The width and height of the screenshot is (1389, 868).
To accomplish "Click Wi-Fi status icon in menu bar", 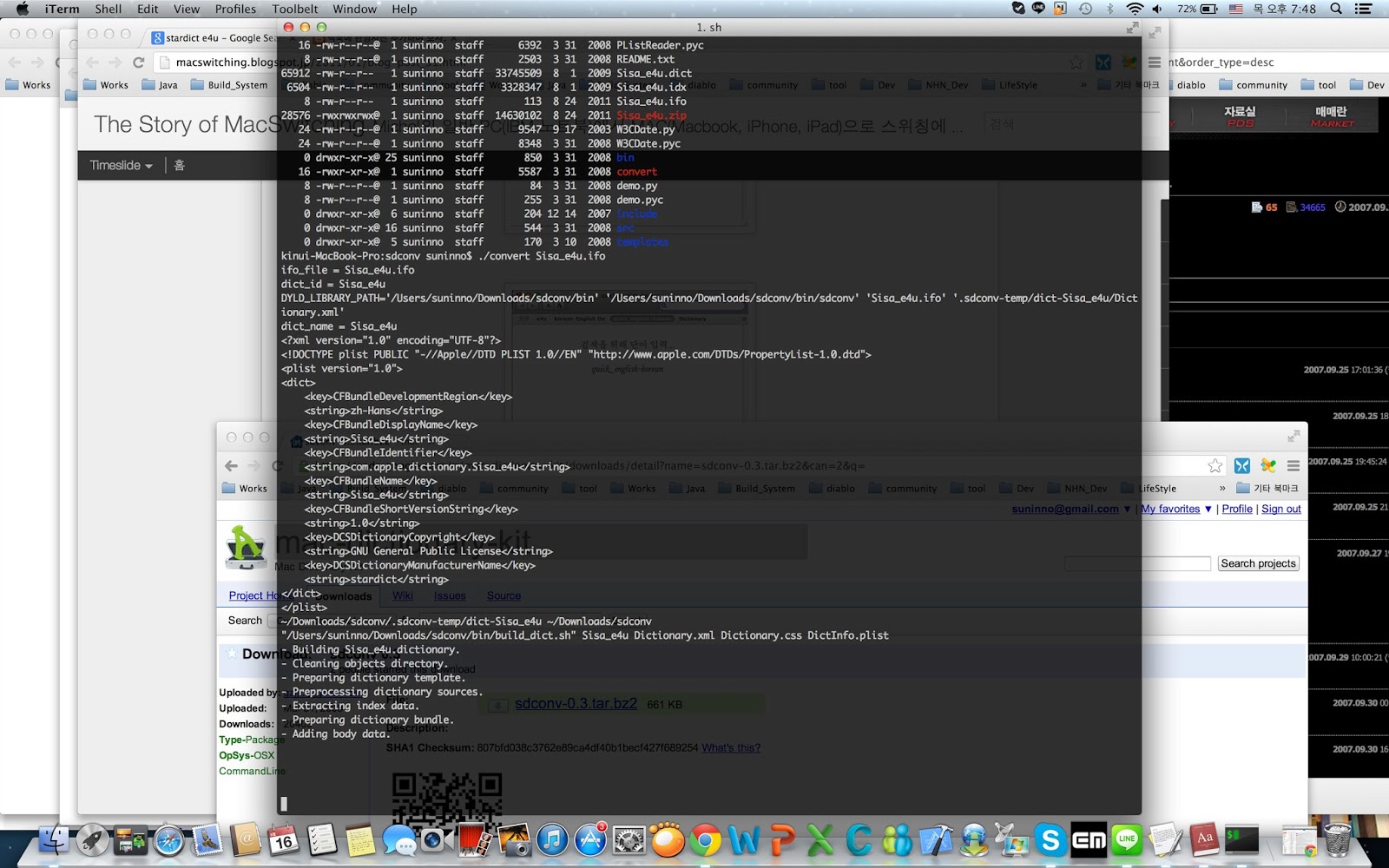I will (1134, 9).
